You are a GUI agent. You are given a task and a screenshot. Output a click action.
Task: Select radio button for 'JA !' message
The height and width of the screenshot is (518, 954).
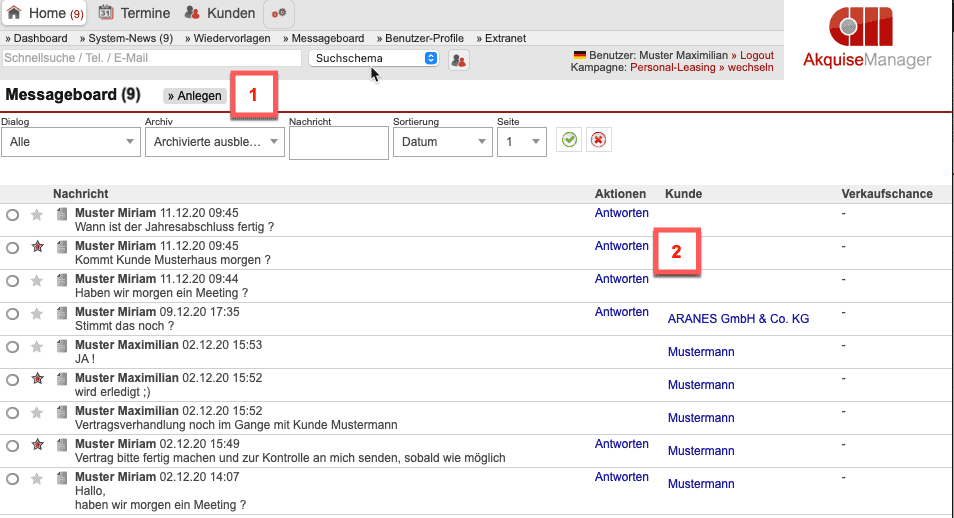(x=12, y=346)
